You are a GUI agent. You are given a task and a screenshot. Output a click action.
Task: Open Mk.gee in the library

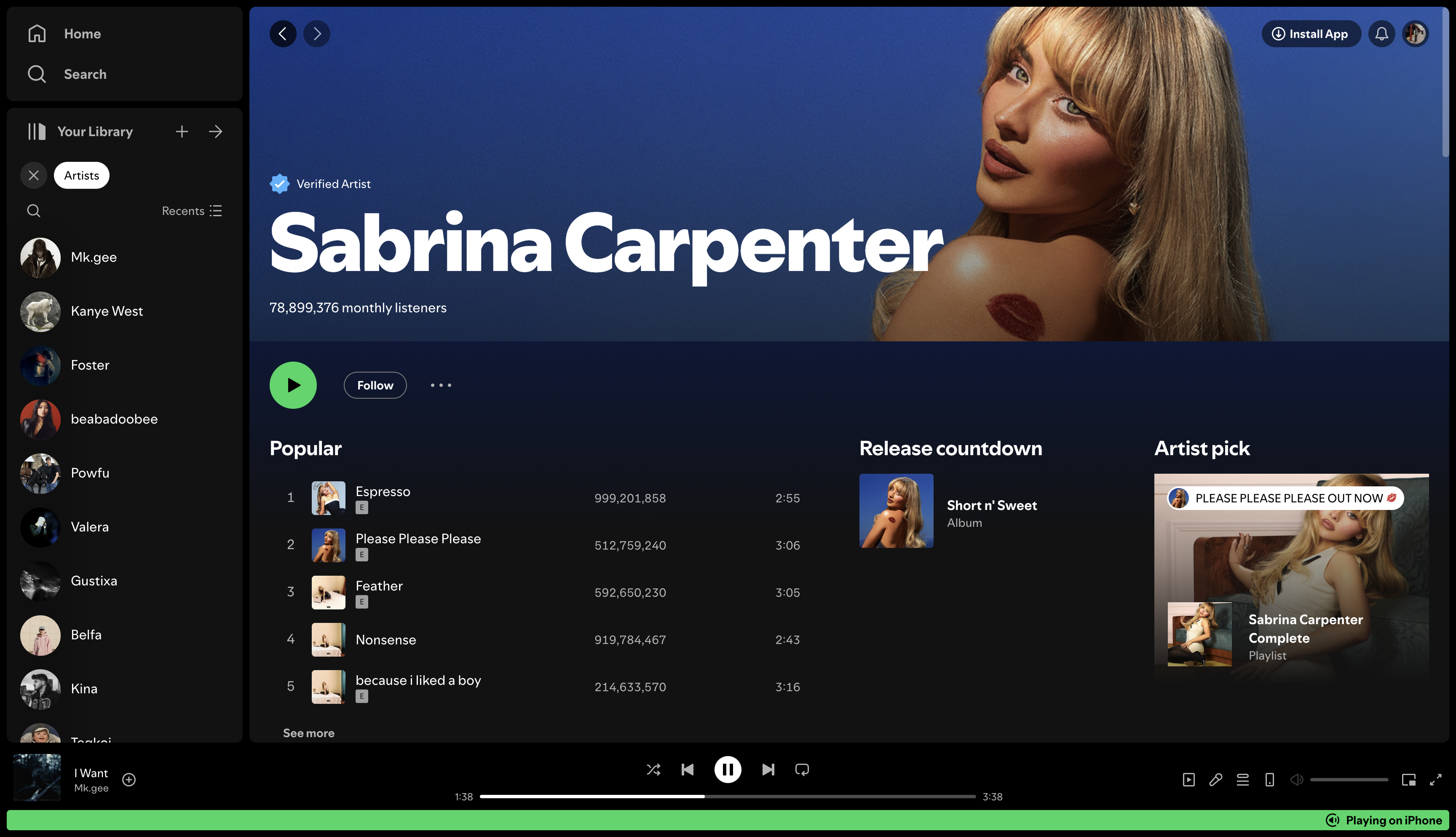125,258
